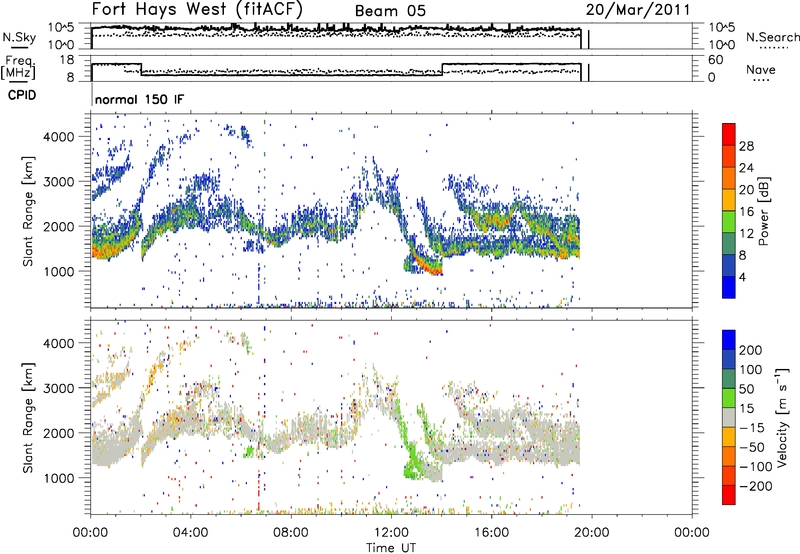Click the 2000 range tick in velocity panel
800x554 pixels.
pyautogui.click(x=59, y=433)
